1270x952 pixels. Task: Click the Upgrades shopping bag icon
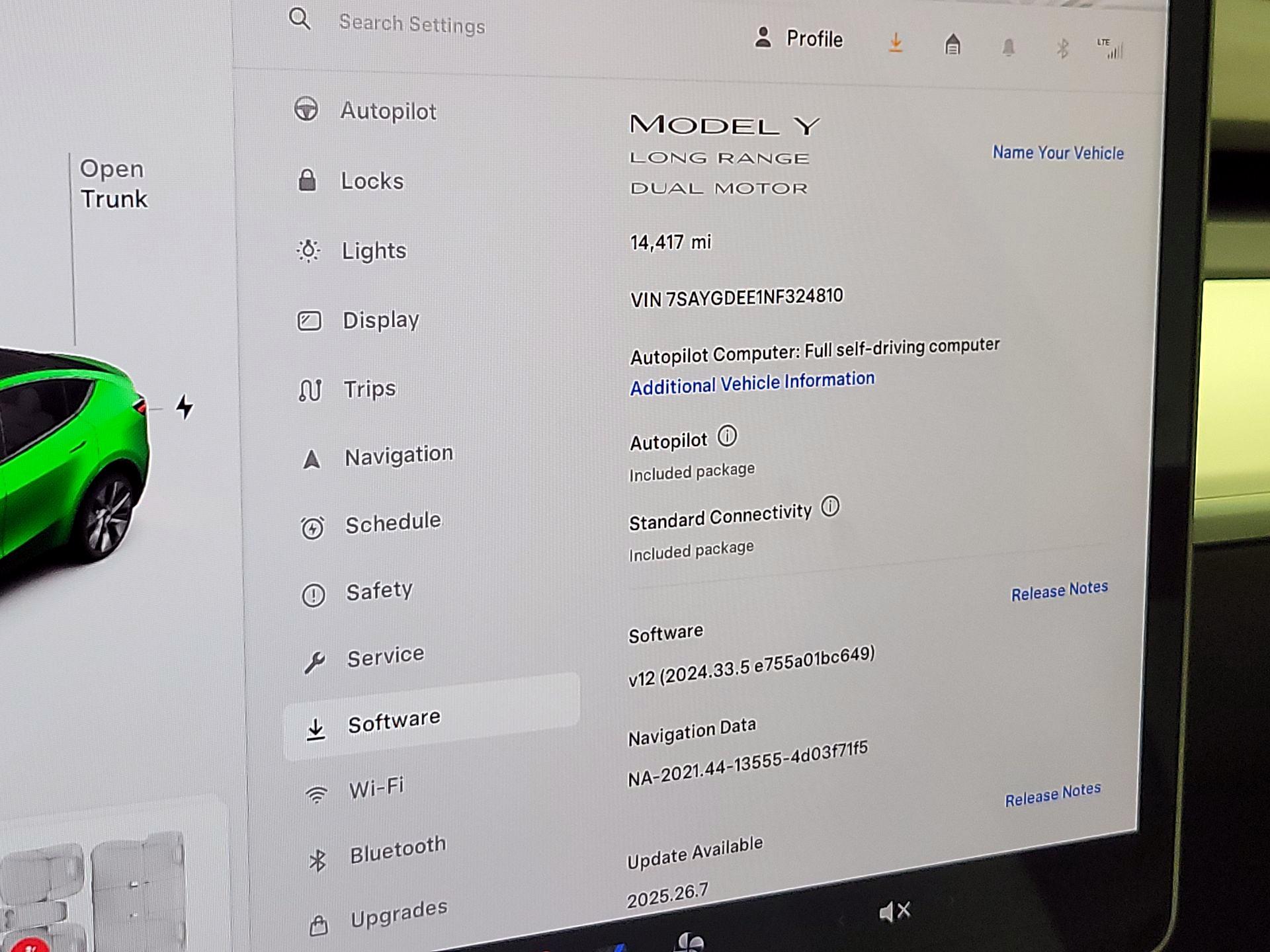pyautogui.click(x=319, y=925)
